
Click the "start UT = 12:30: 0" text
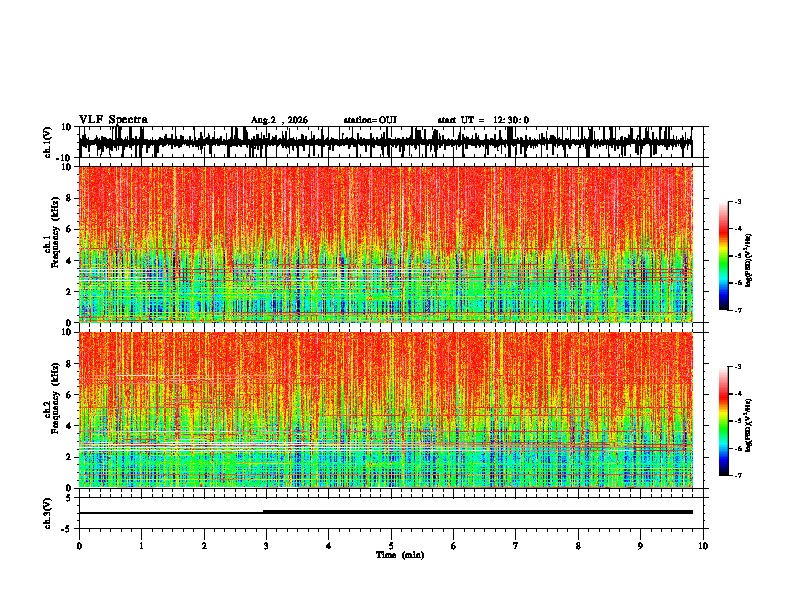[483, 120]
